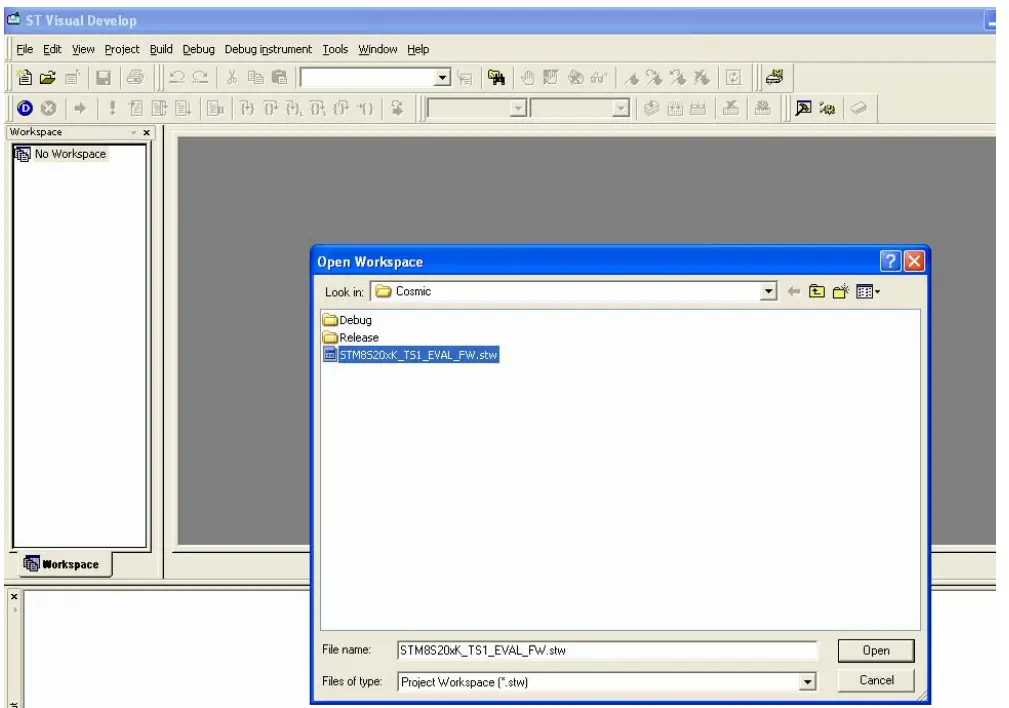
Task: Click the exclamation mark Chip reset icon
Action: [113, 108]
